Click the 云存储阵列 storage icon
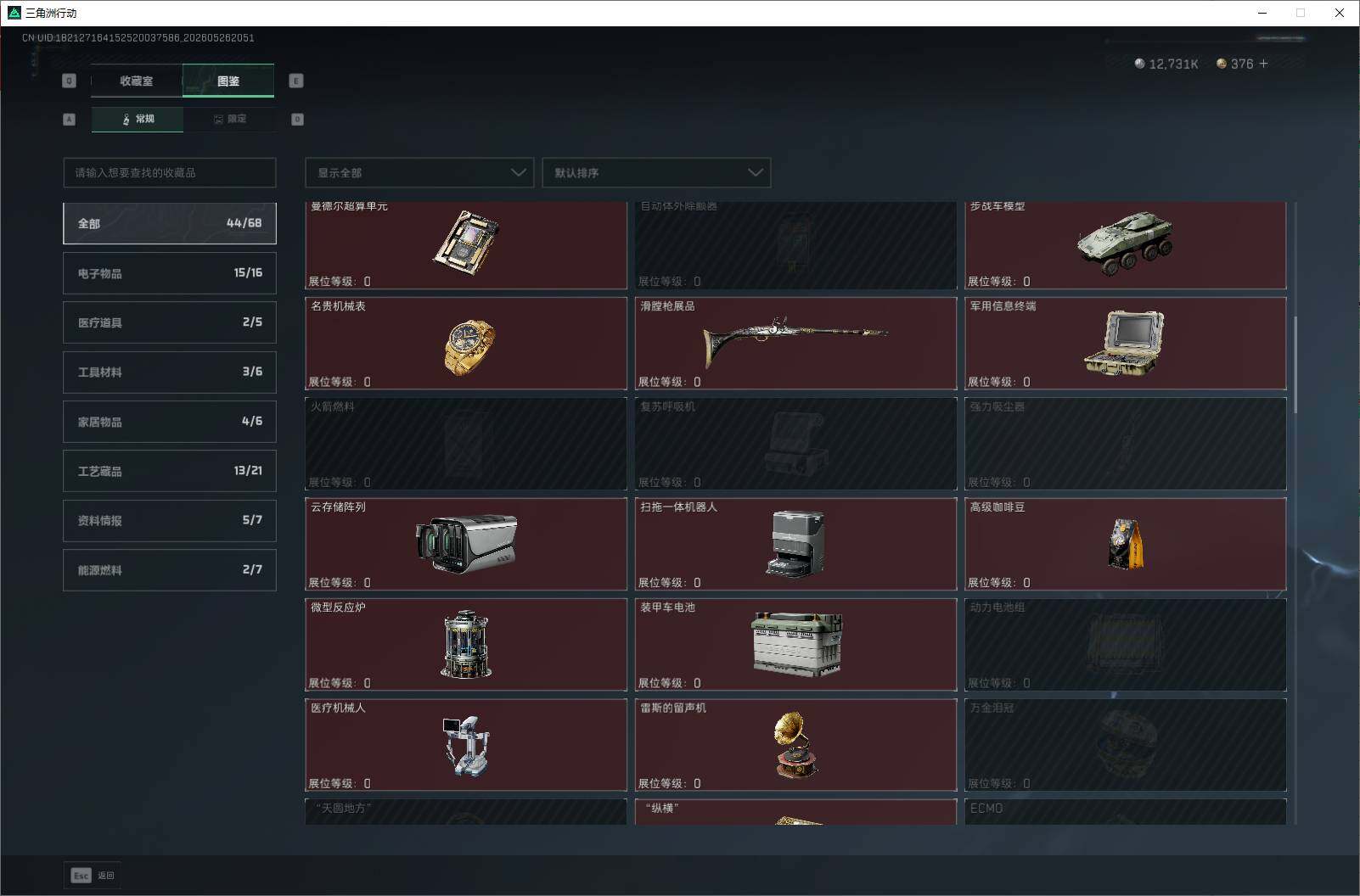The width and height of the screenshot is (1360, 896). 466,544
